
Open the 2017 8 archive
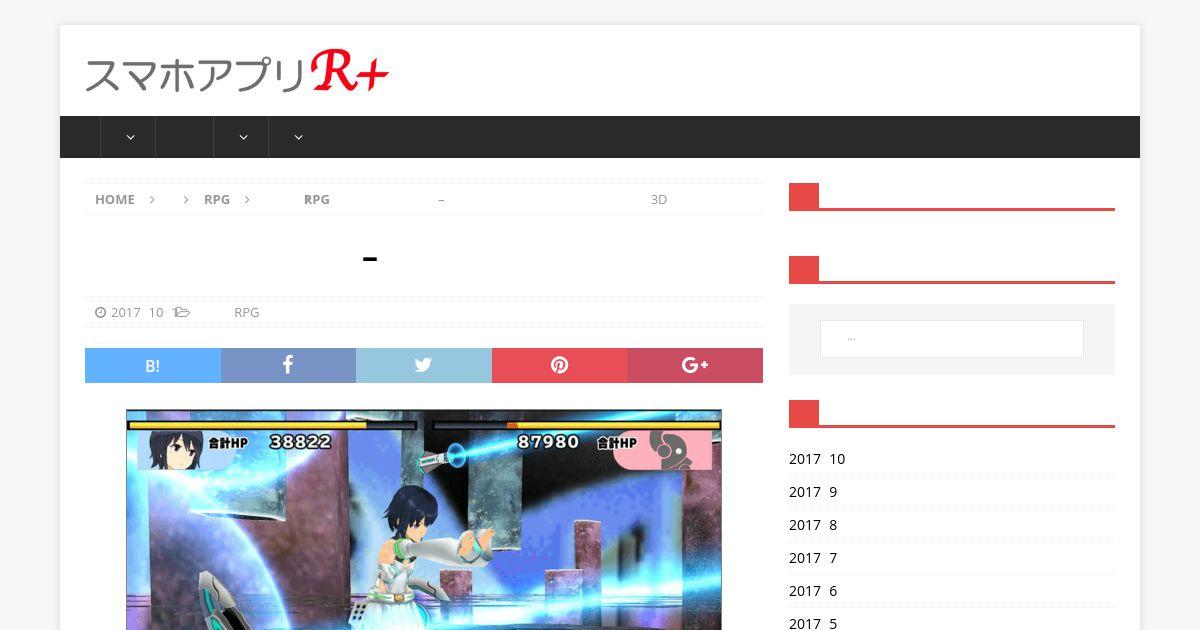tap(813, 525)
